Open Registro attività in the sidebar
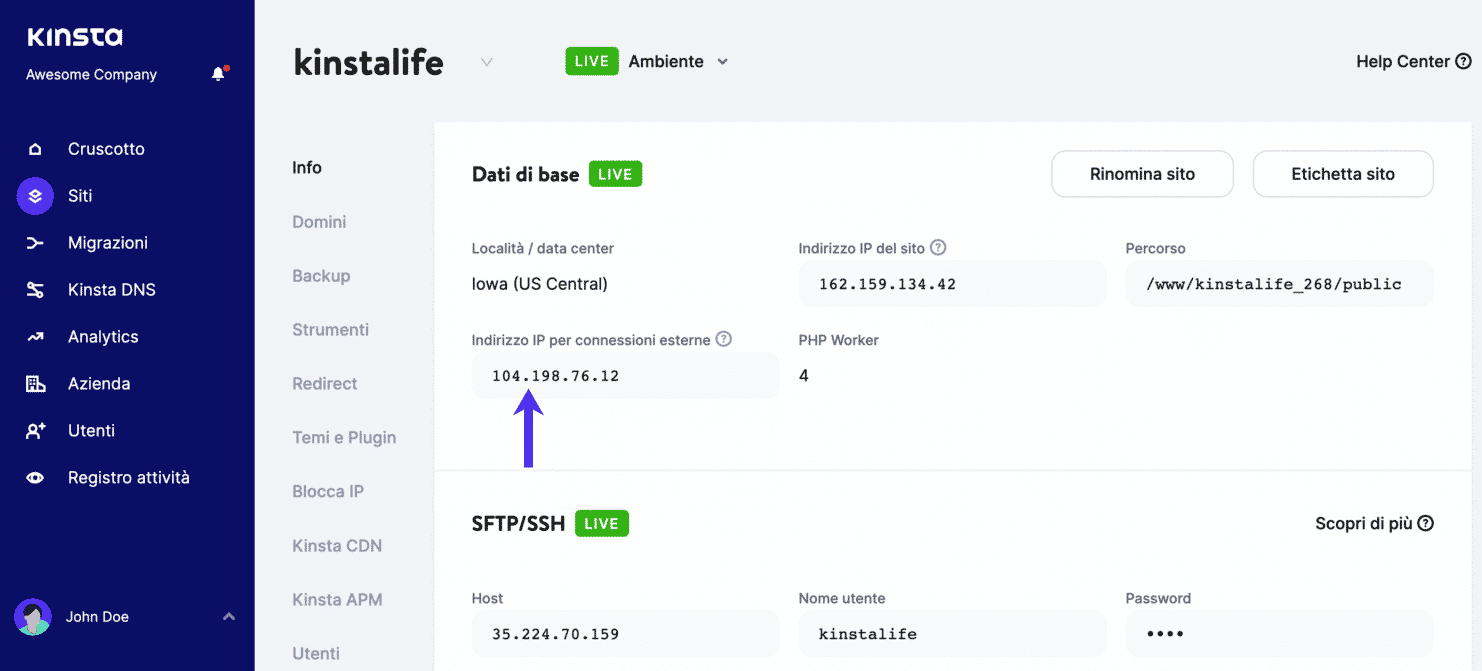Viewport: 1482px width, 671px height. point(129,478)
